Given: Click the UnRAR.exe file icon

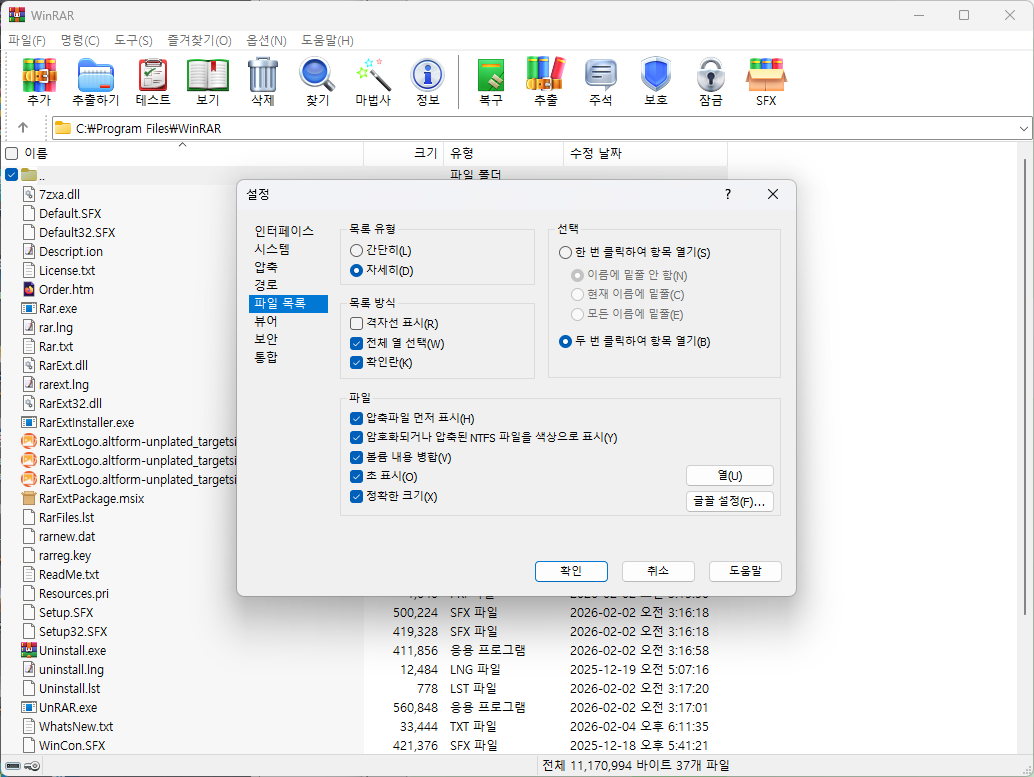Looking at the screenshot, I should [x=29, y=707].
